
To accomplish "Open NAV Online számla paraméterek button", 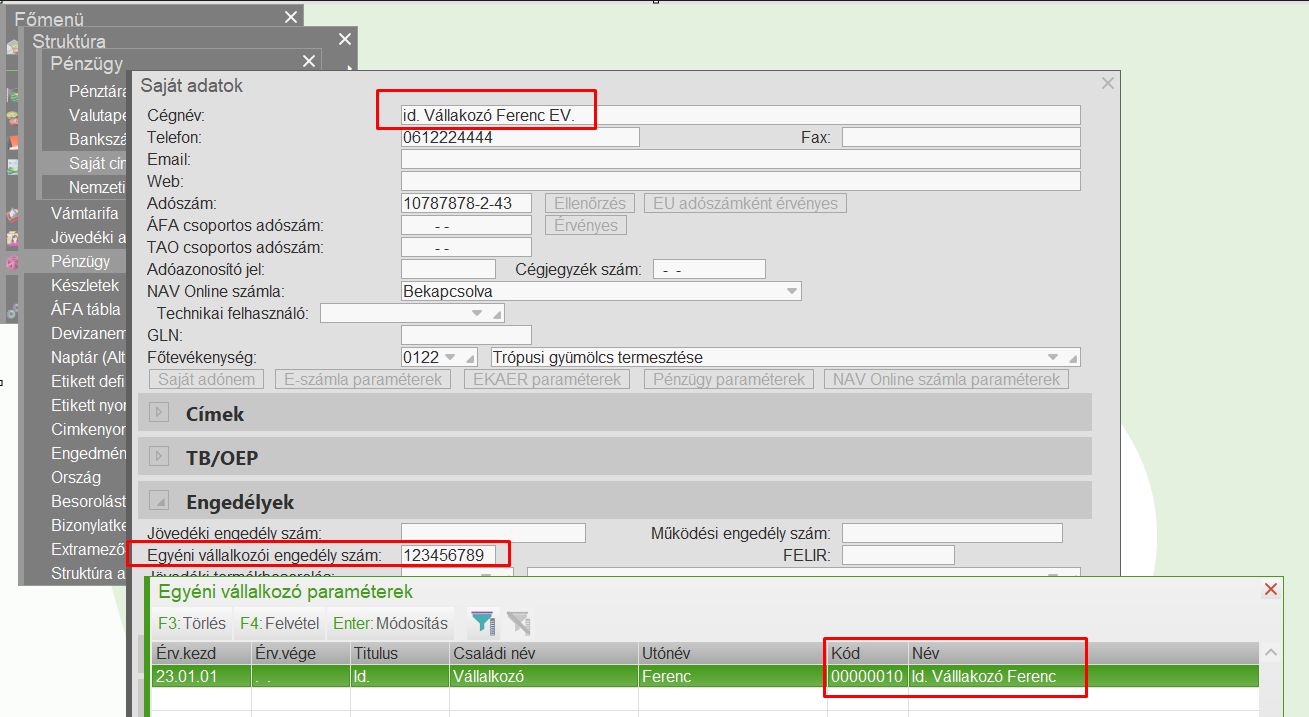I will 946,379.
